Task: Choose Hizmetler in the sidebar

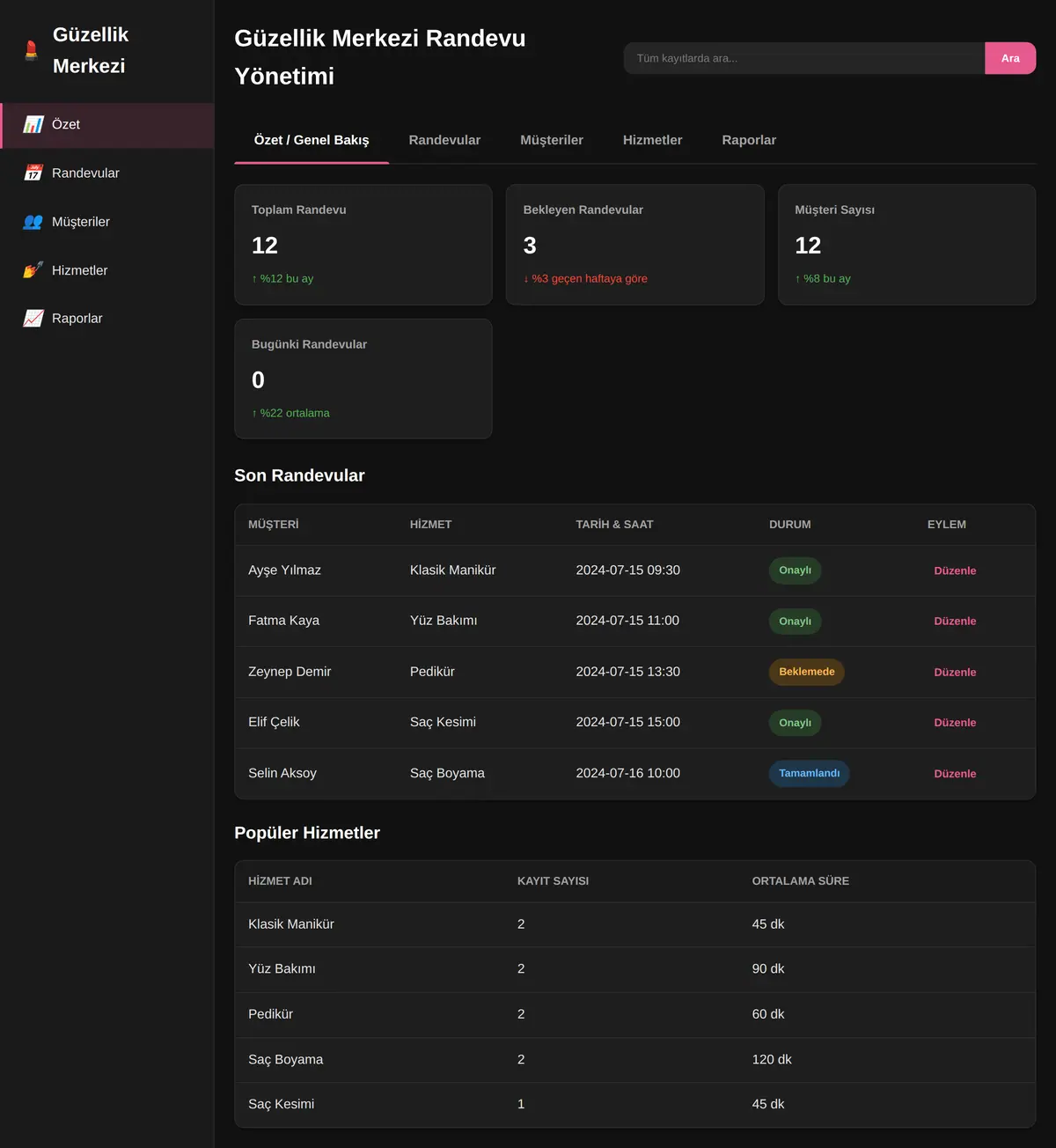Action: tap(106, 270)
